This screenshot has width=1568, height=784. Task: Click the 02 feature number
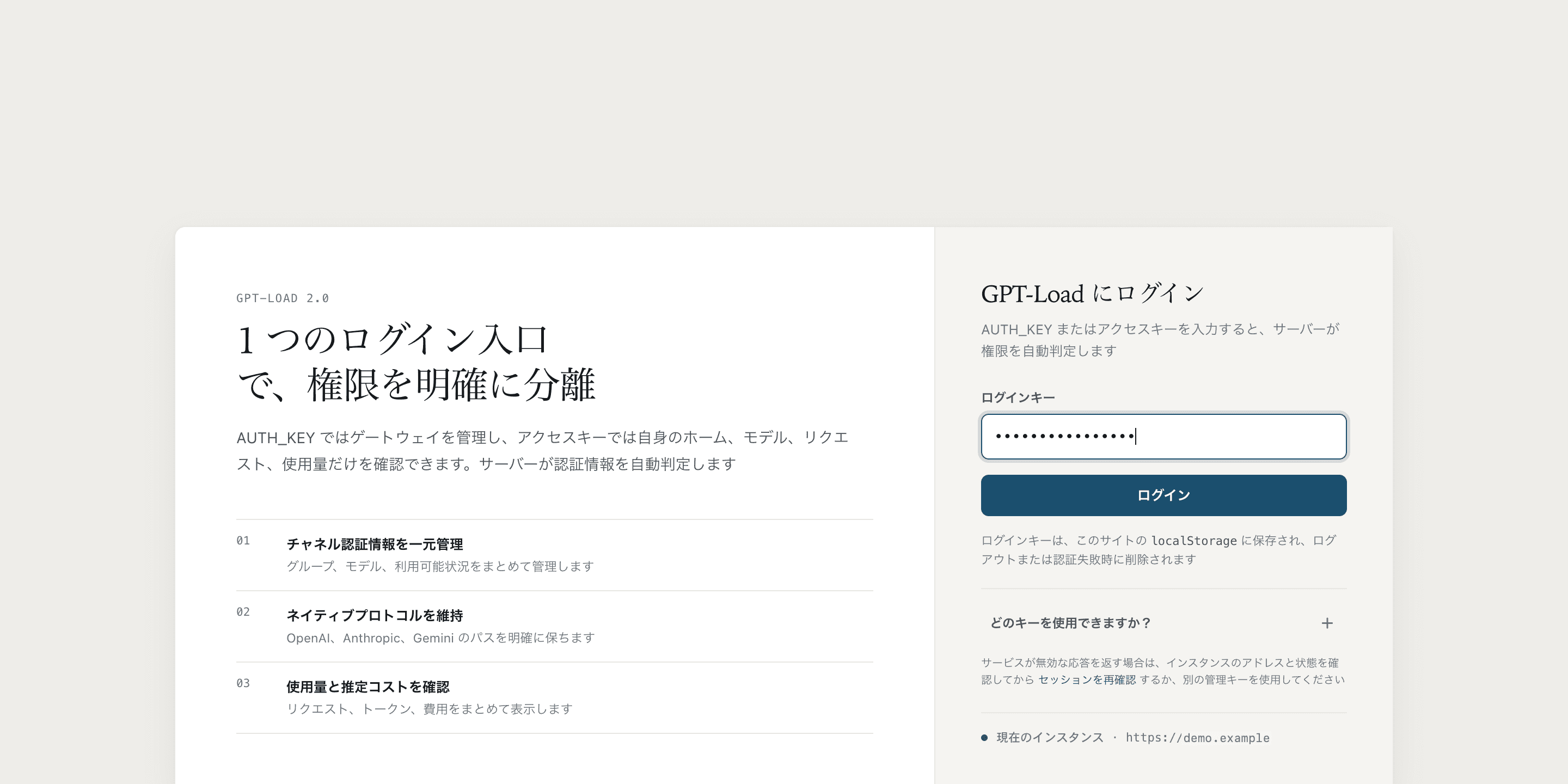243,612
